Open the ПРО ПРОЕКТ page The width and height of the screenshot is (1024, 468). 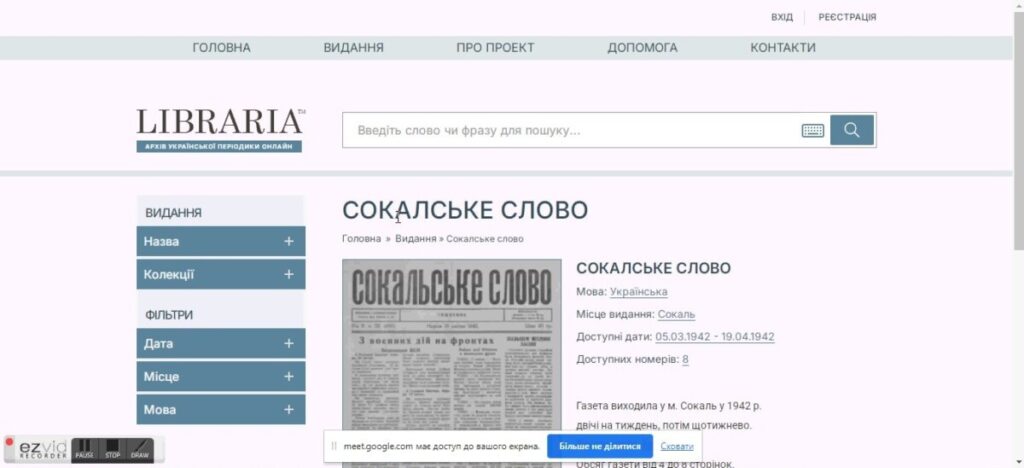[x=495, y=48]
